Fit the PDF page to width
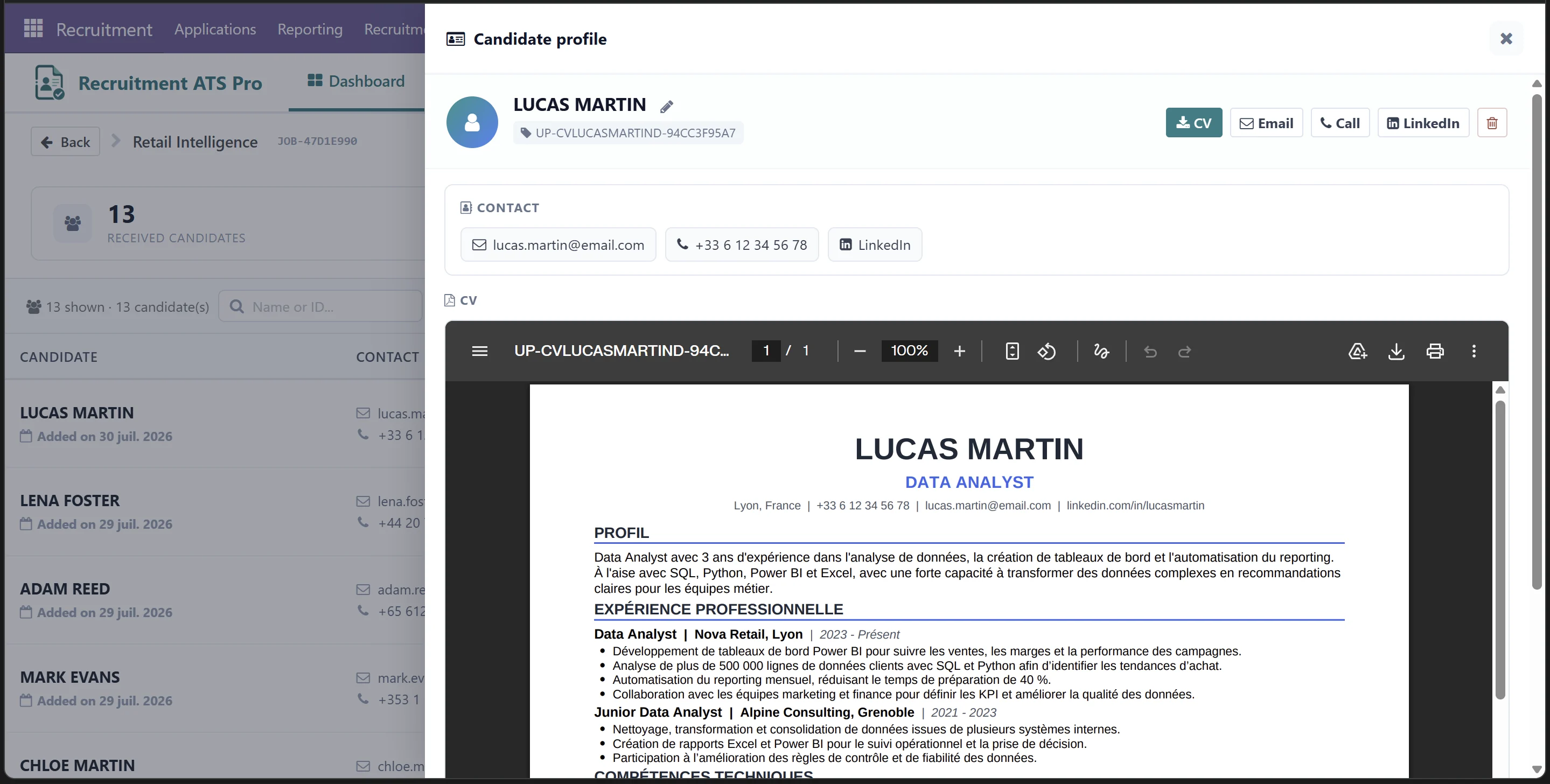Screen dimensions: 1550x784 pyautogui.click(x=1012, y=351)
